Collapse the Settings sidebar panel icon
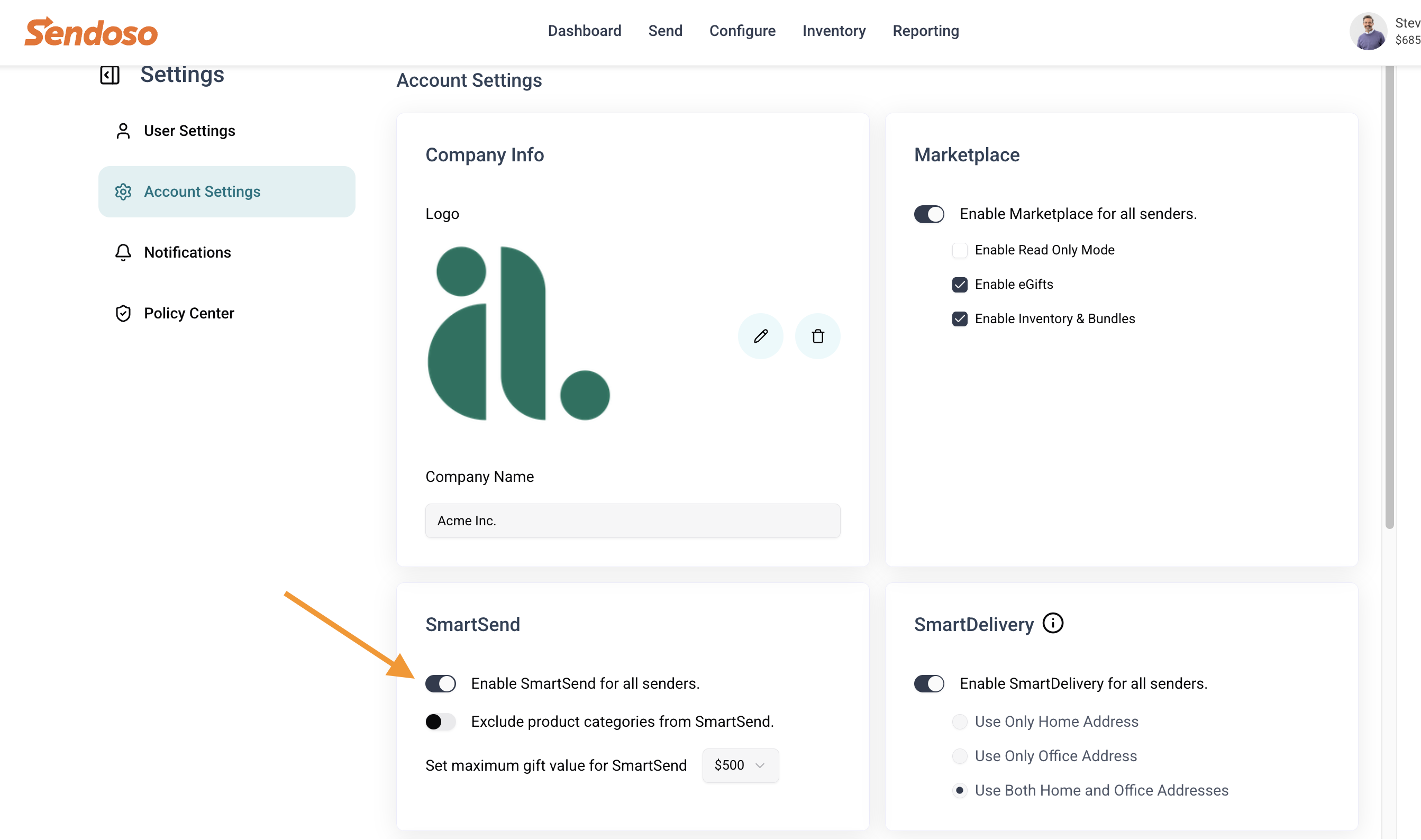 (110, 75)
